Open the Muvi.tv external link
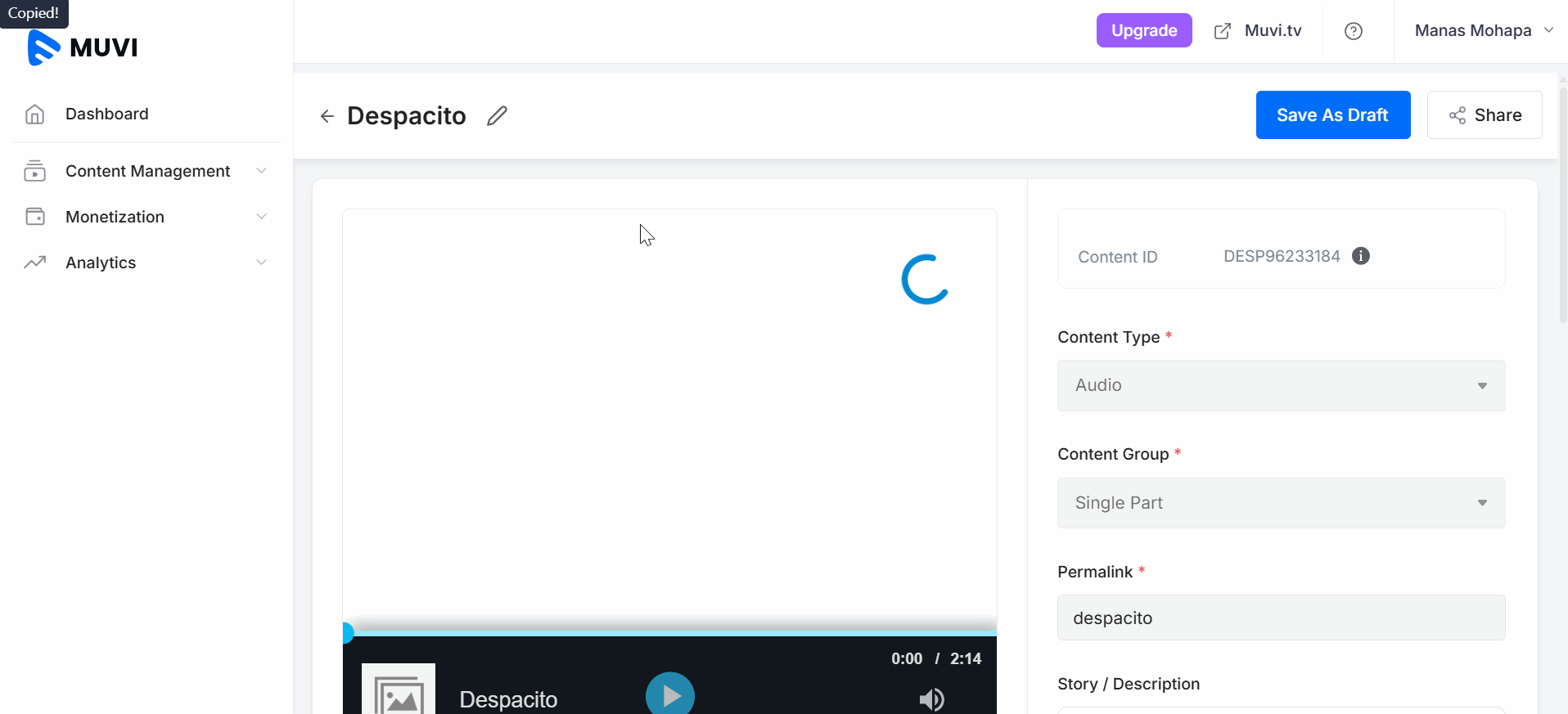 click(x=1258, y=31)
